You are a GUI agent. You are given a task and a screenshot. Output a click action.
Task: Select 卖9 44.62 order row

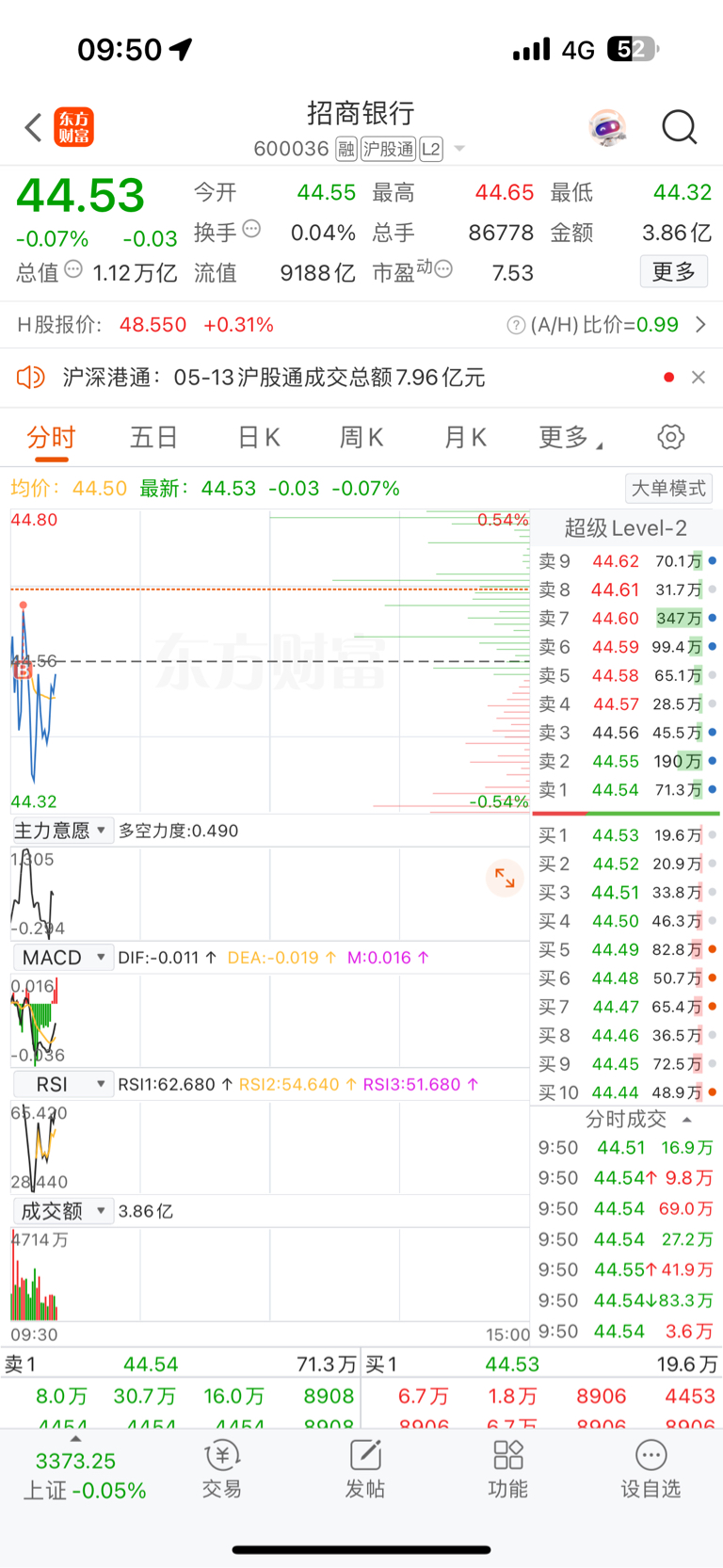[x=627, y=561]
